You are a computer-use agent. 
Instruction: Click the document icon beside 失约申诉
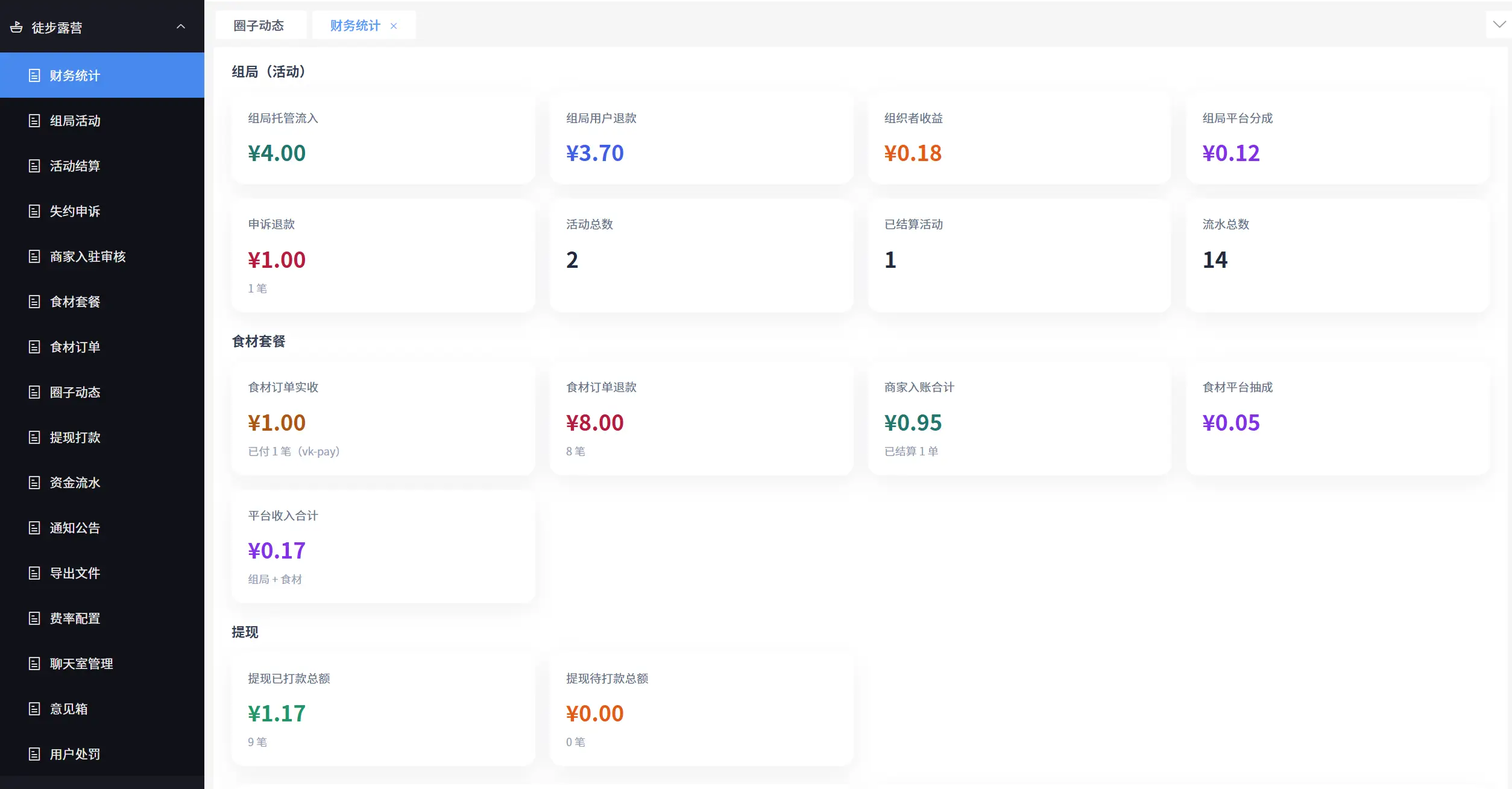click(x=34, y=211)
